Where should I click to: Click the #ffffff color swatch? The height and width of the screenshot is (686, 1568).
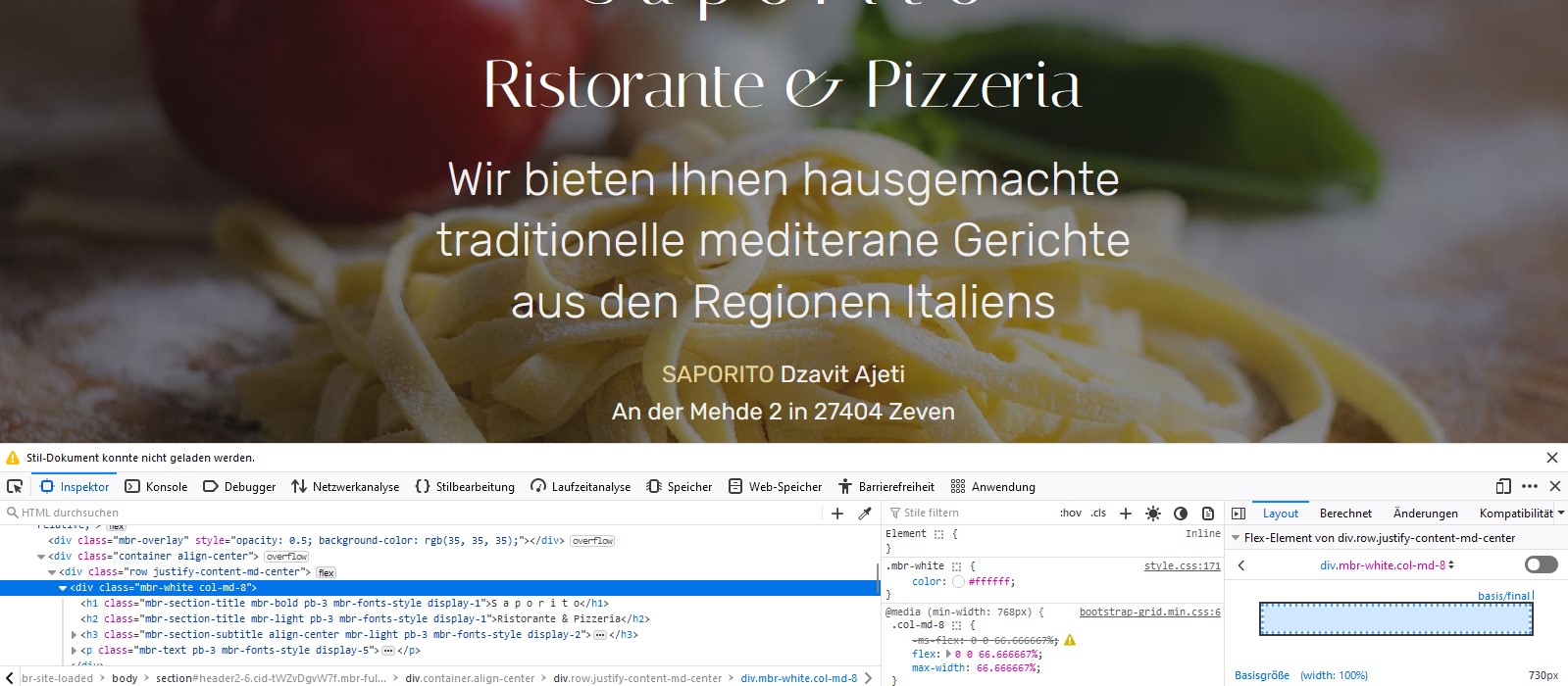pyautogui.click(x=958, y=581)
